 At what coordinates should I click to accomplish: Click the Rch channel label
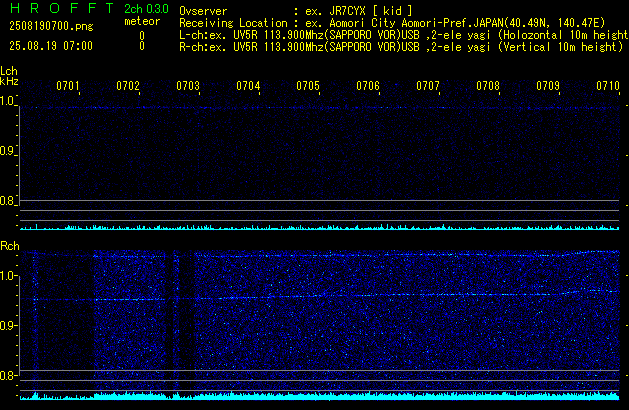tap(10, 246)
